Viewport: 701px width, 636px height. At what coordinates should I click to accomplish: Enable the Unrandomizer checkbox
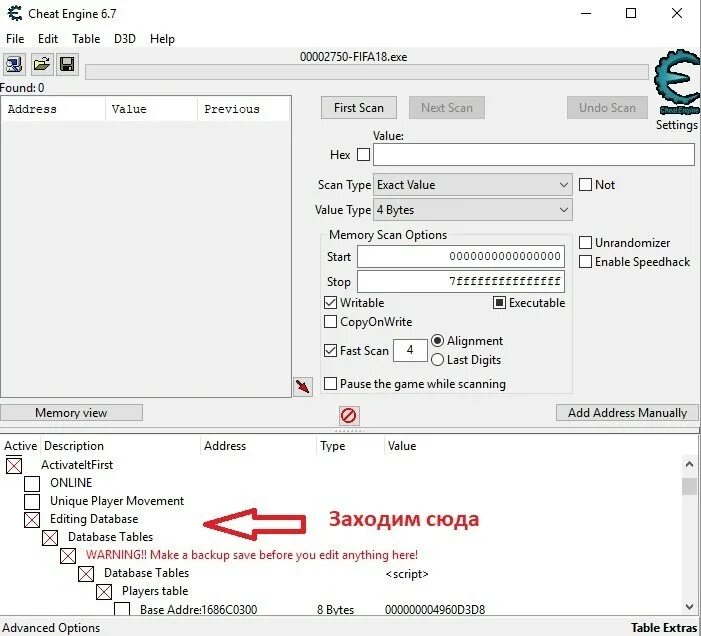click(x=585, y=243)
